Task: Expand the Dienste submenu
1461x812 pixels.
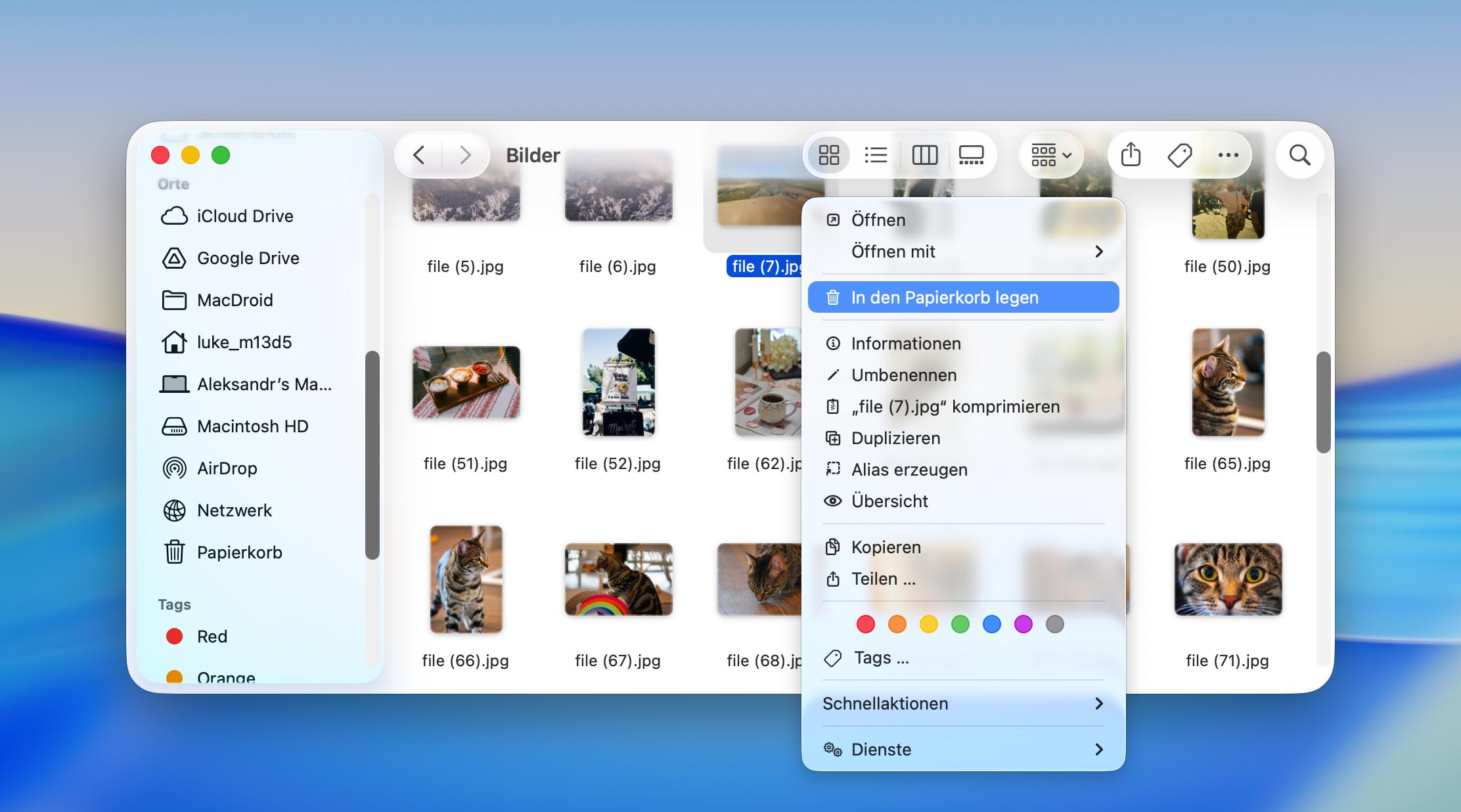Action: 963,750
